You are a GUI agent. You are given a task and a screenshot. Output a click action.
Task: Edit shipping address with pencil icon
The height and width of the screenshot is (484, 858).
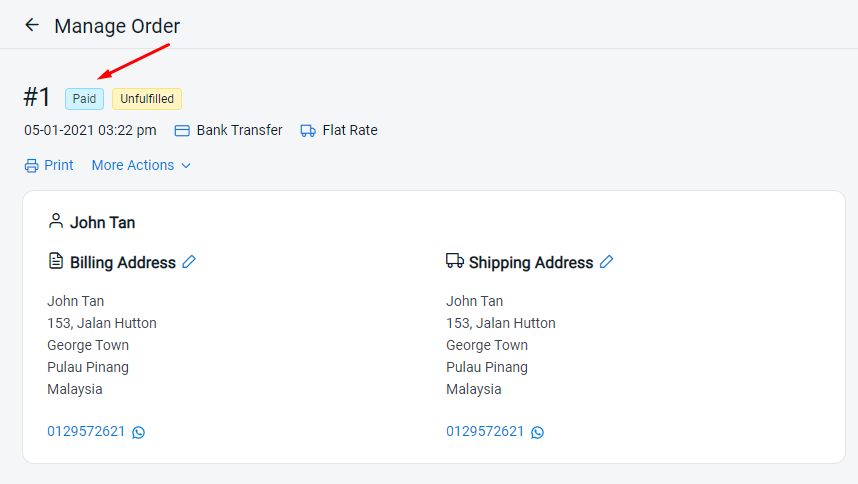(606, 262)
